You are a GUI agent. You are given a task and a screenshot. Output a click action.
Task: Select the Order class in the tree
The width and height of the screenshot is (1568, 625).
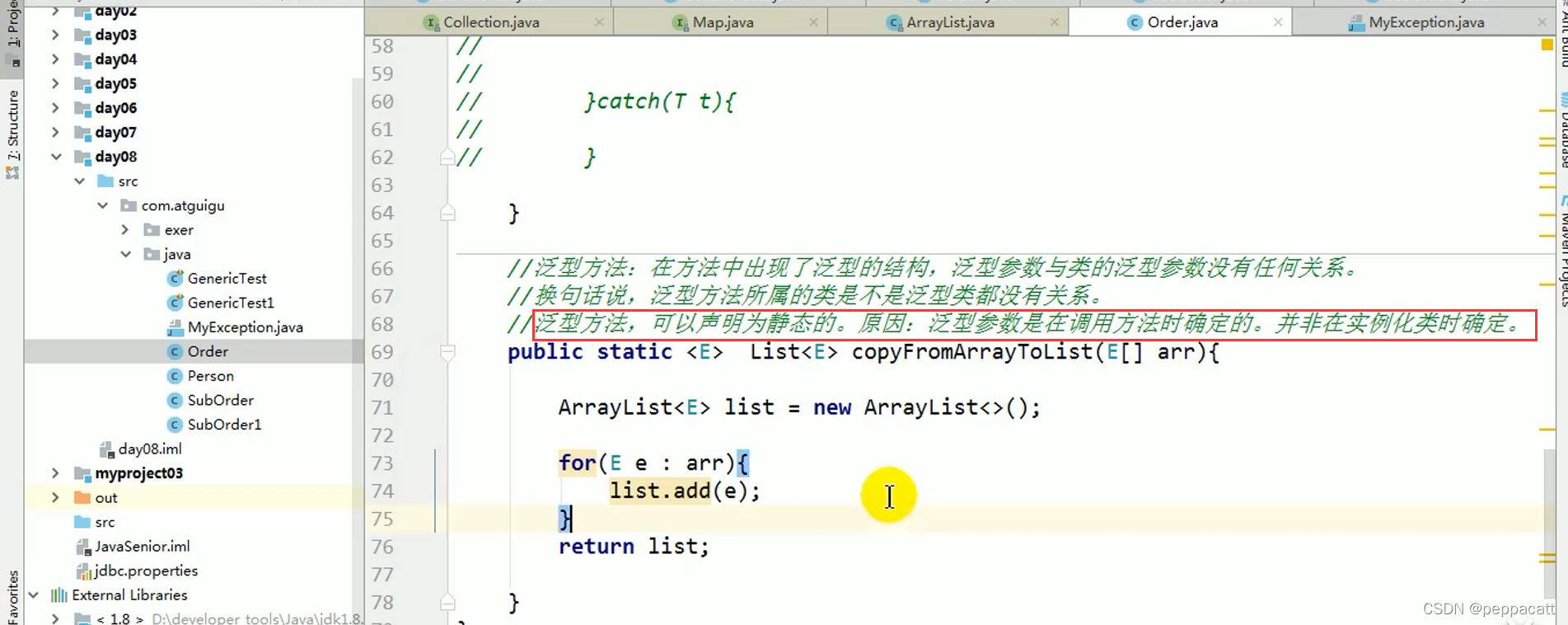(x=208, y=351)
